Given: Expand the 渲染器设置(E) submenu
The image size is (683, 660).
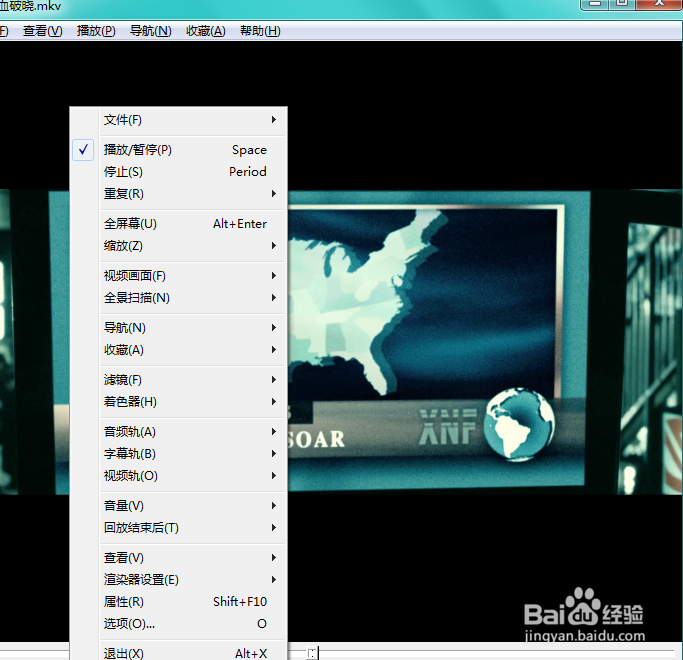Looking at the screenshot, I should pyautogui.click(x=178, y=580).
